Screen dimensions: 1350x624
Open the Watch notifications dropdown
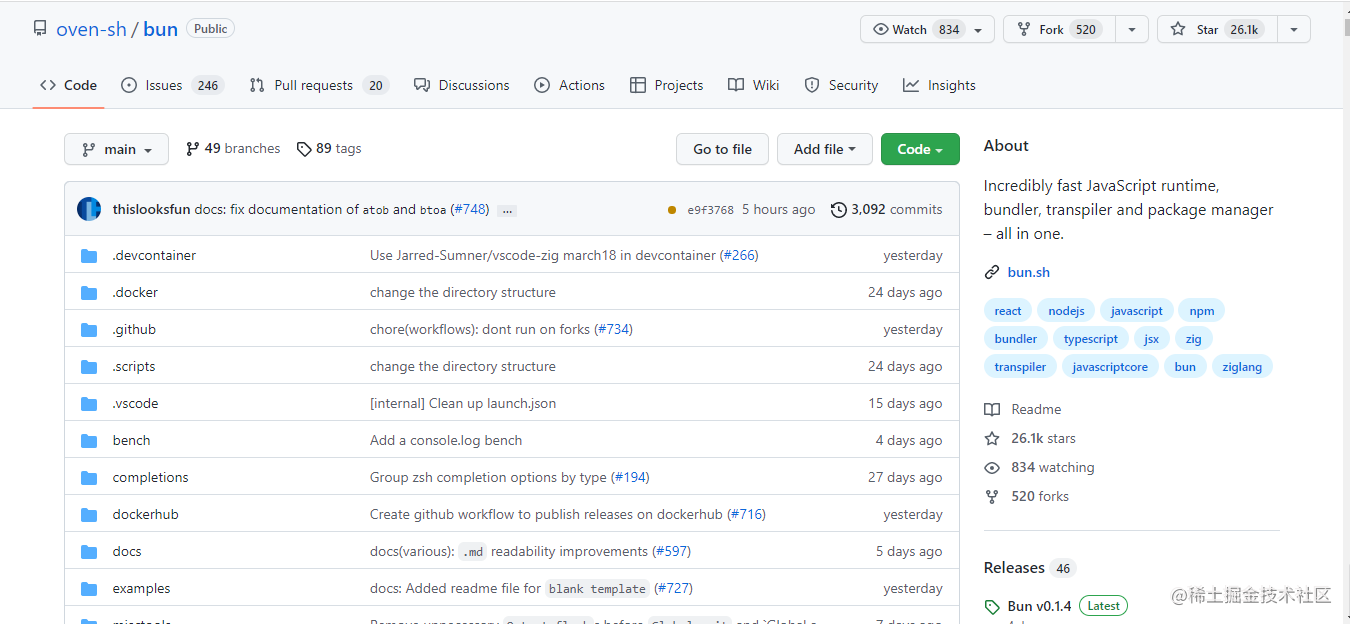click(927, 29)
